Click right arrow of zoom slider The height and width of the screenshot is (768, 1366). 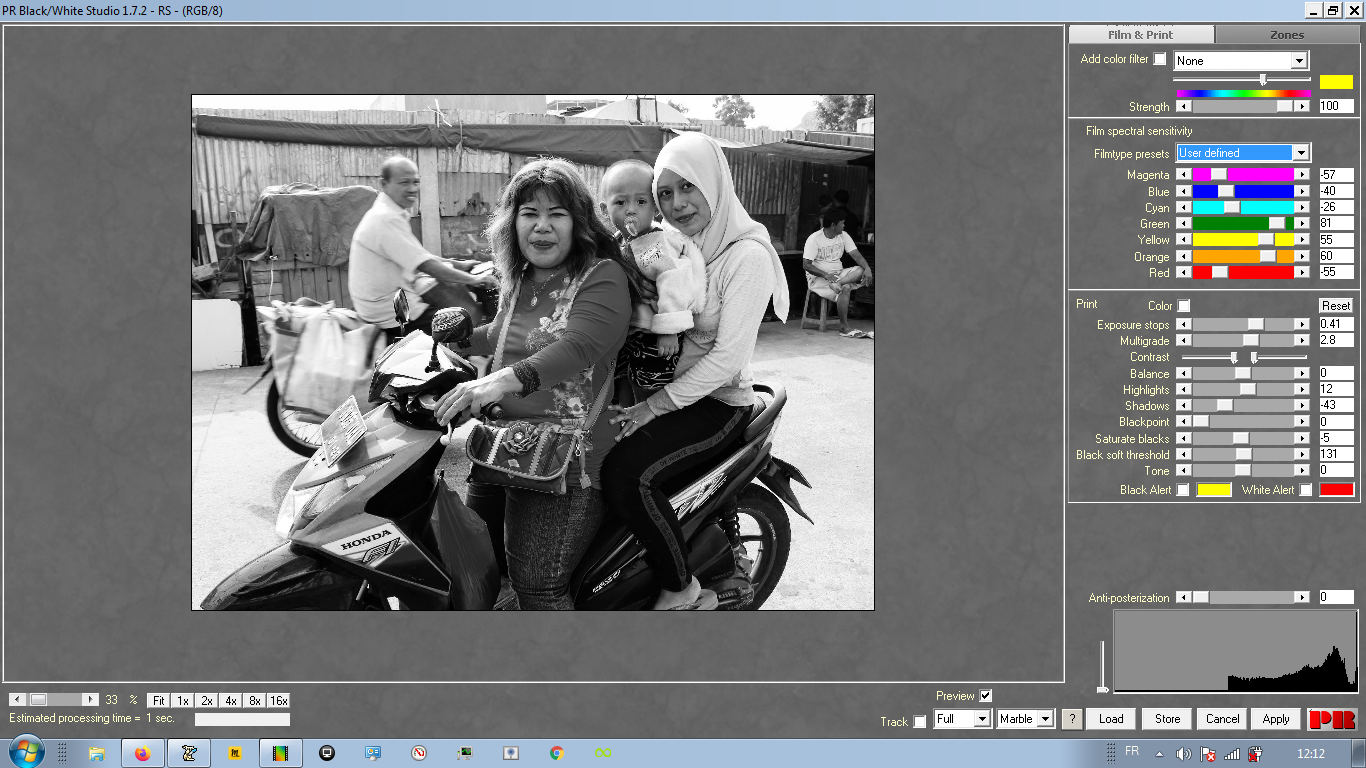(90, 700)
